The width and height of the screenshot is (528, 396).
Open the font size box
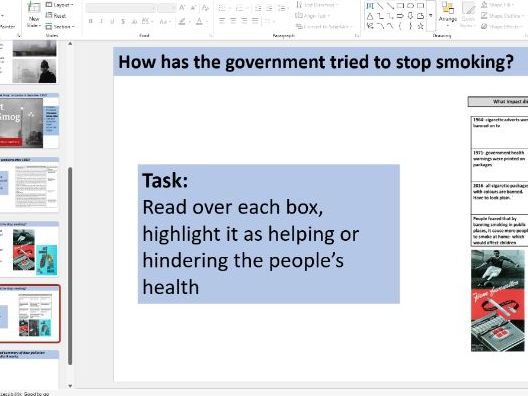pos(167,7)
